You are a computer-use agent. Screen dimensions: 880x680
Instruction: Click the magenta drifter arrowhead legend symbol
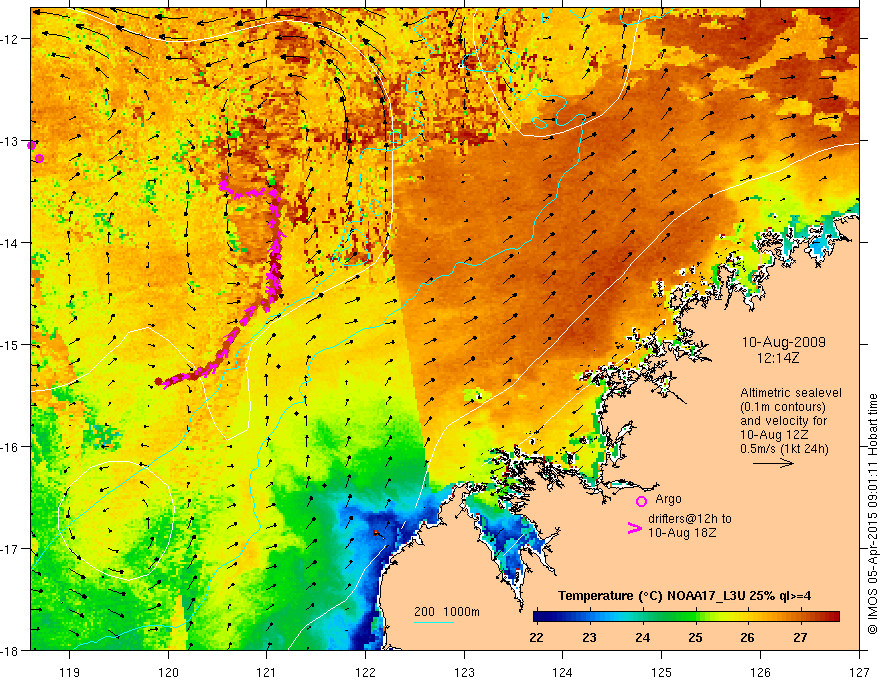coord(634,528)
